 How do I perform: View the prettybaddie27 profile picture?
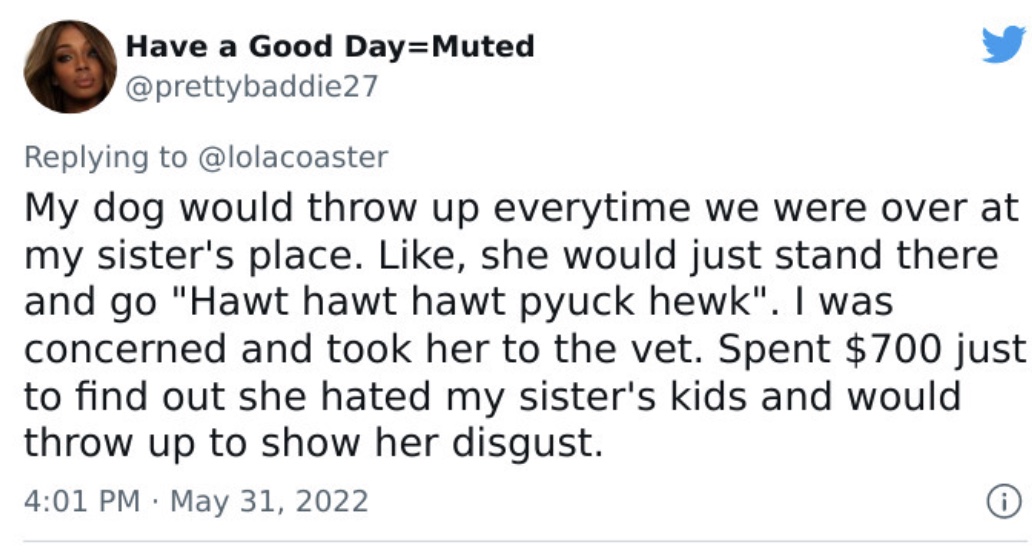(x=70, y=66)
